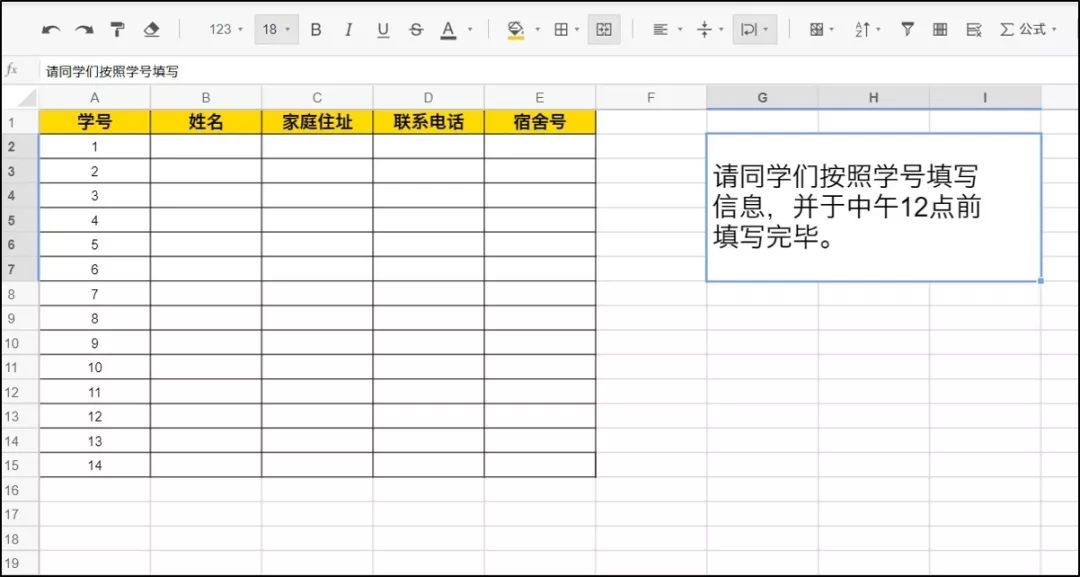Screen dimensions: 1080x577
Task: Click the Undo icon
Action: [52, 29]
